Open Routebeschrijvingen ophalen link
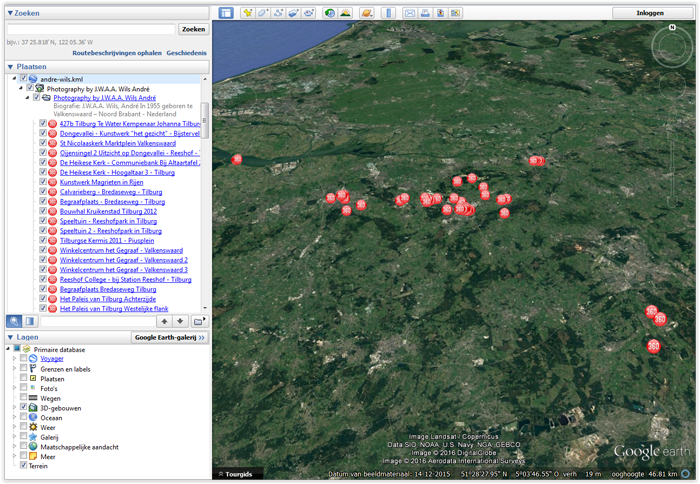The image size is (700, 484). (117, 53)
